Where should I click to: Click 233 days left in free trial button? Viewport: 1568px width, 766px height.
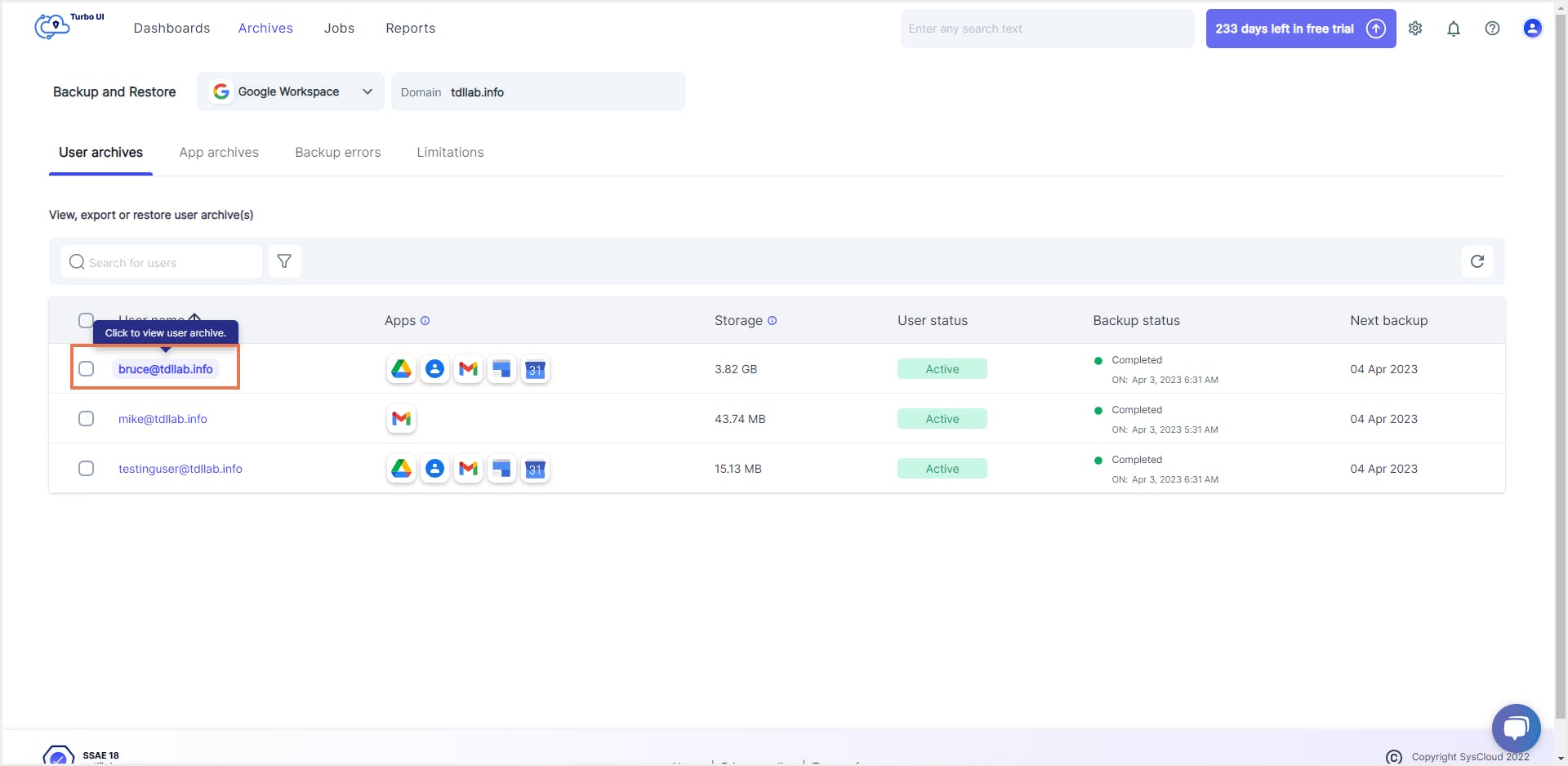point(1301,29)
